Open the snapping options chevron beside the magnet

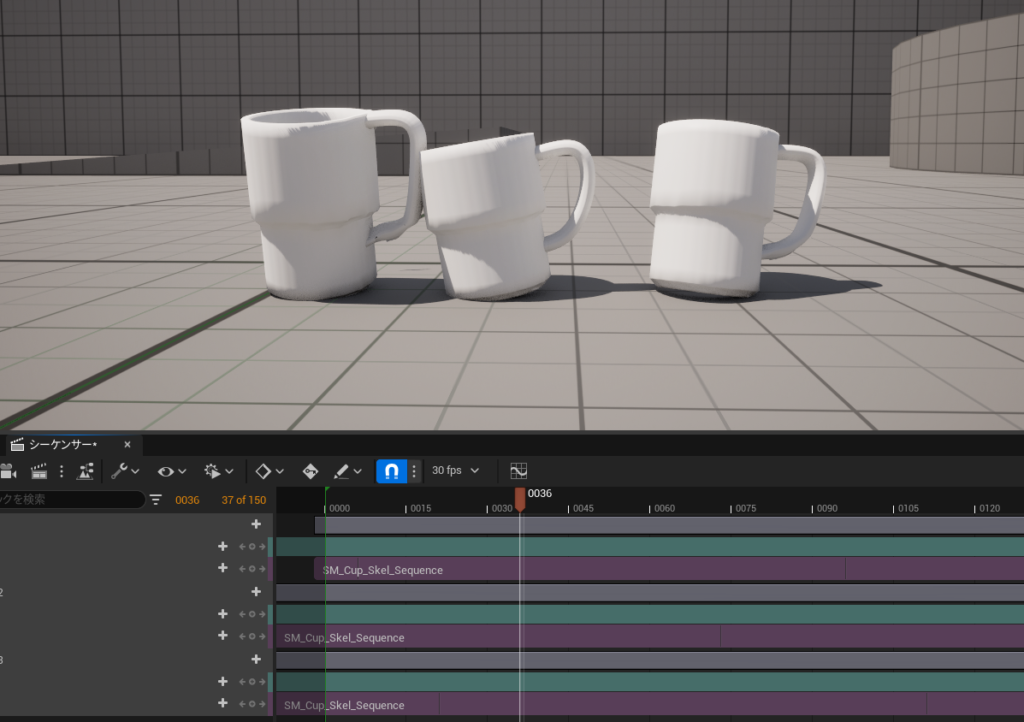[413, 471]
